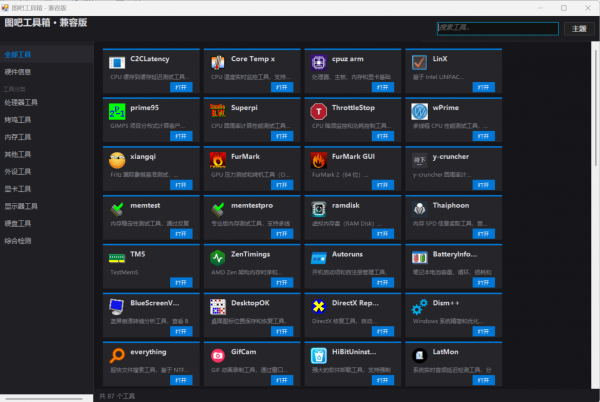The width and height of the screenshot is (600, 402).
Task: Click 打开 button for y-cruncher
Action: [484, 185]
